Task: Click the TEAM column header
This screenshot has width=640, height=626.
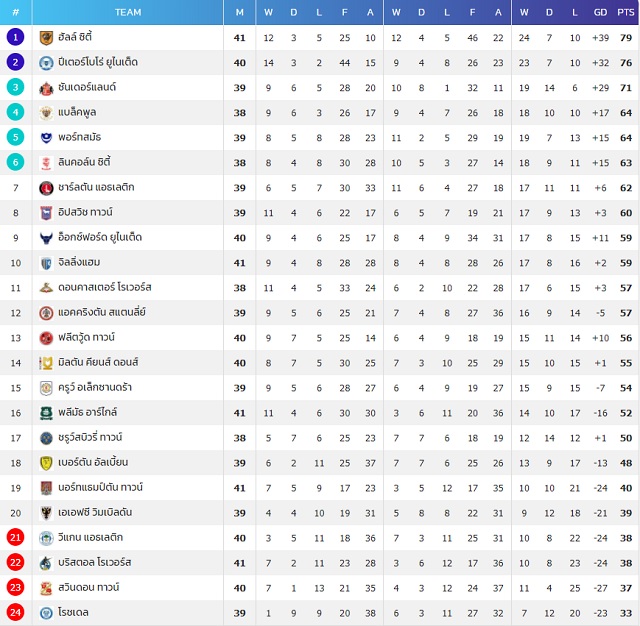Action: click(128, 12)
